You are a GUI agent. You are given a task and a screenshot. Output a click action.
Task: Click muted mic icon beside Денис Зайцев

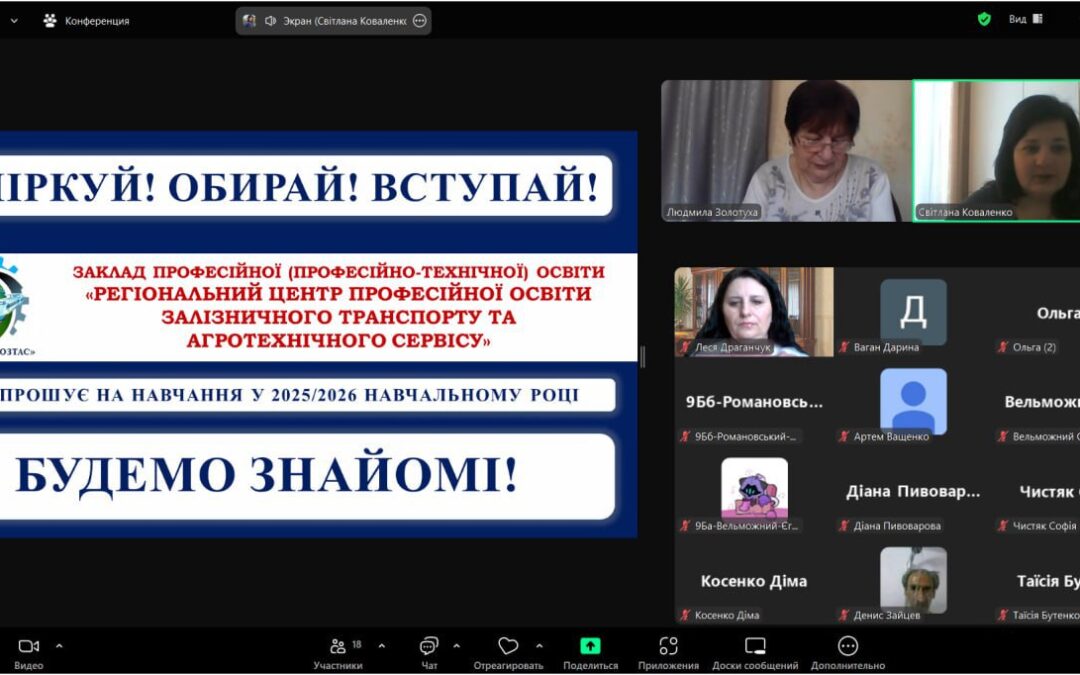[844, 616]
